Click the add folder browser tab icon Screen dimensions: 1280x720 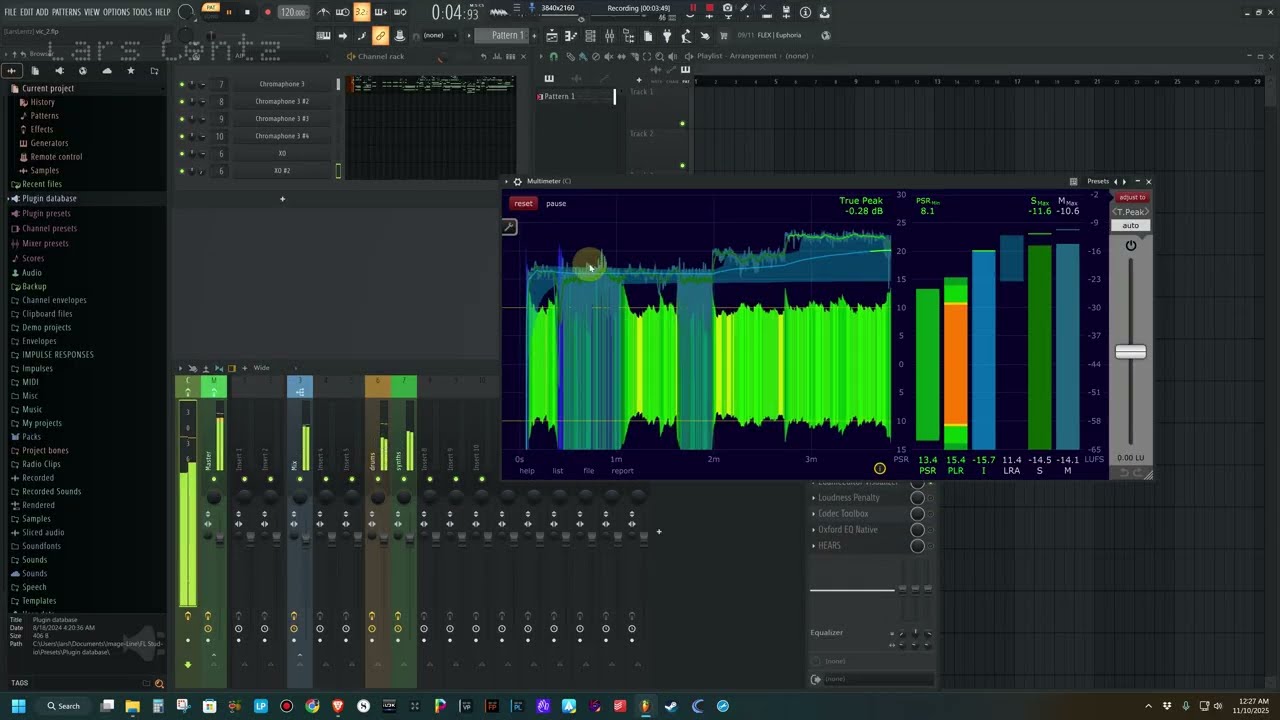[154, 71]
